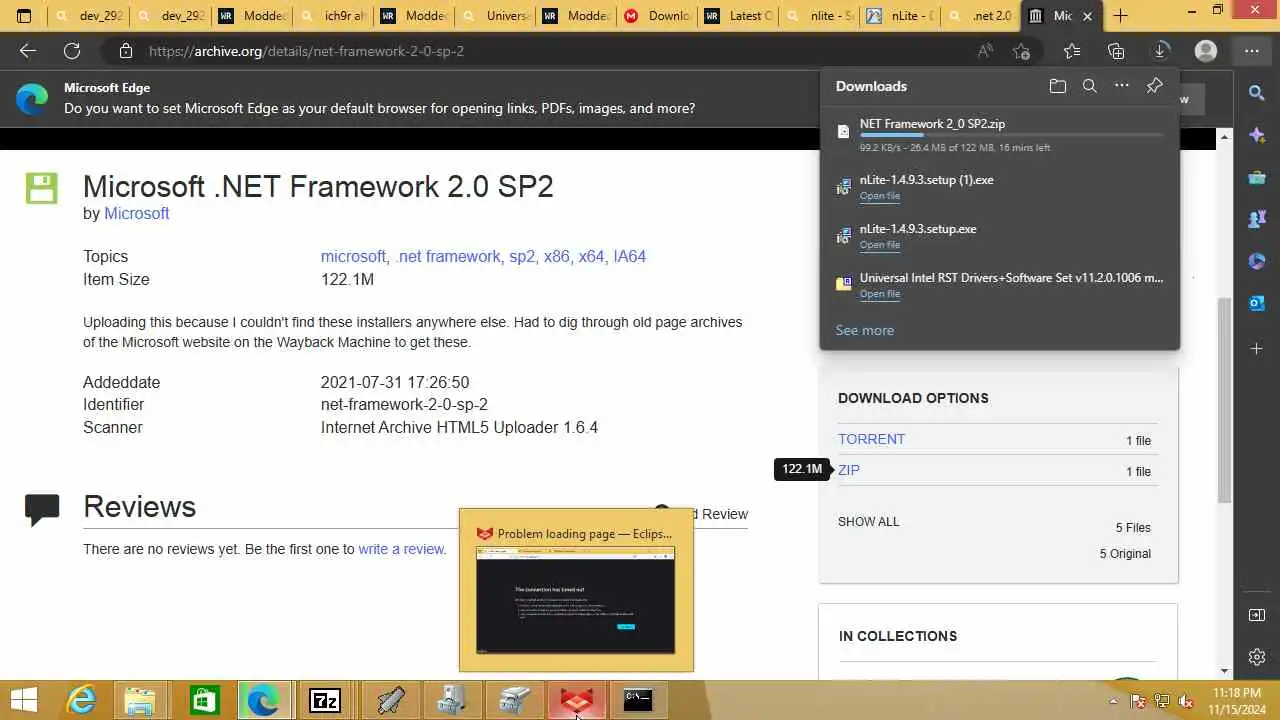Click the browser Back arrow

27,51
